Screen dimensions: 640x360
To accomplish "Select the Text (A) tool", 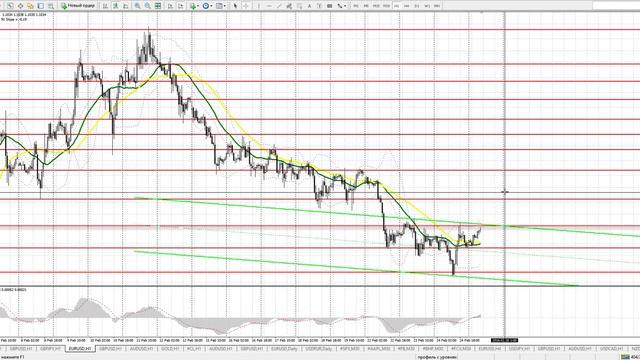I will (309, 6).
